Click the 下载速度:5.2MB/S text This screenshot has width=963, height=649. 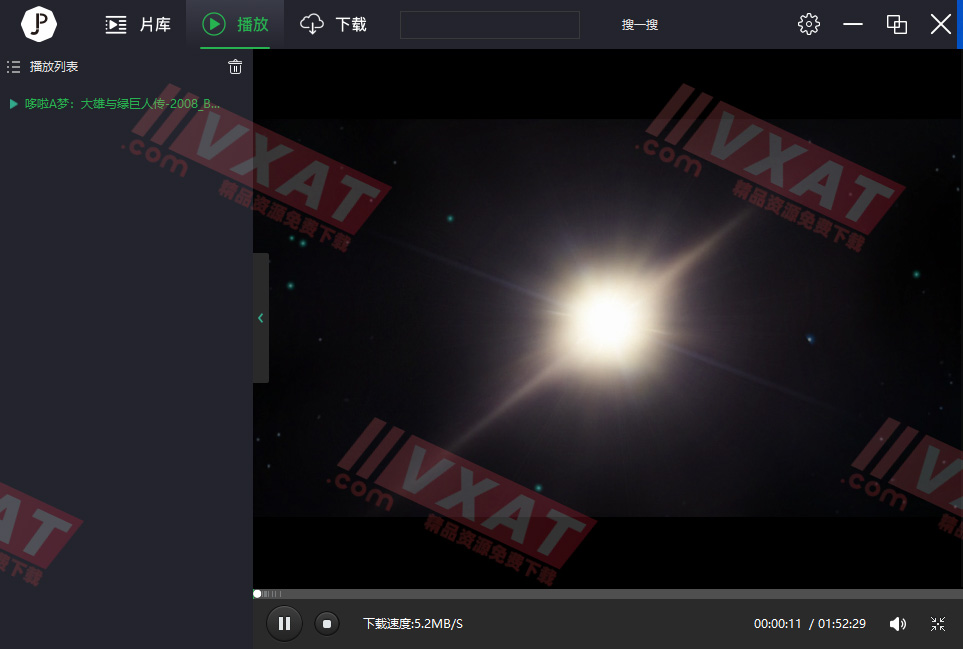click(413, 624)
